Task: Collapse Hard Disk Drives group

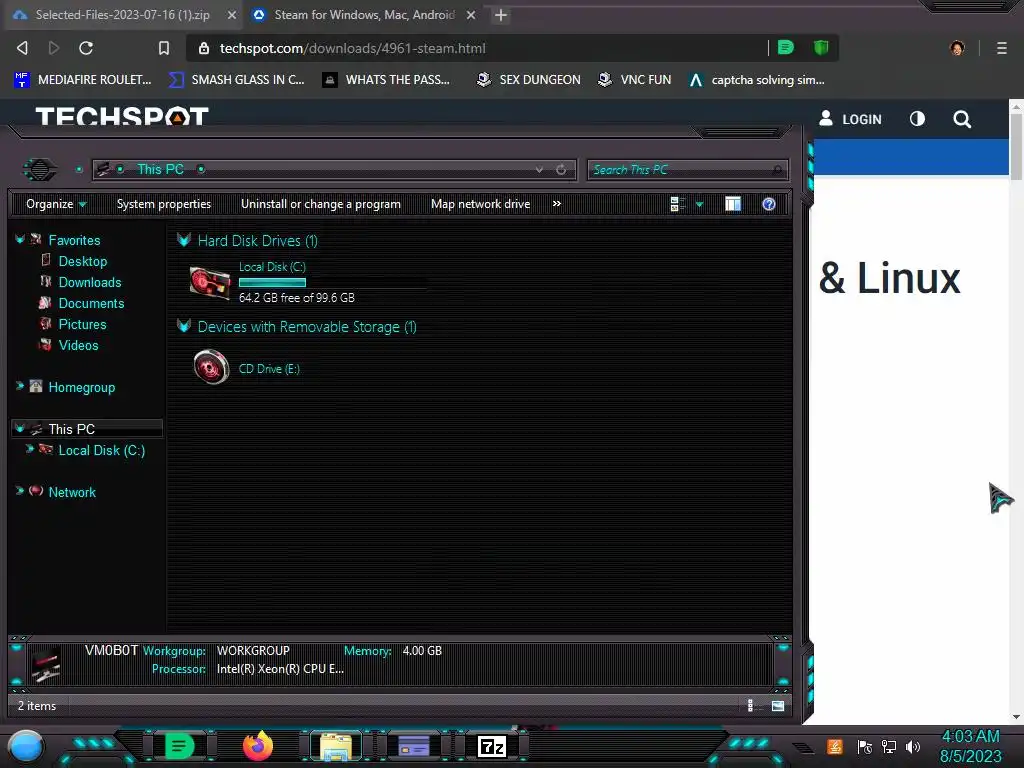Action: coord(184,240)
